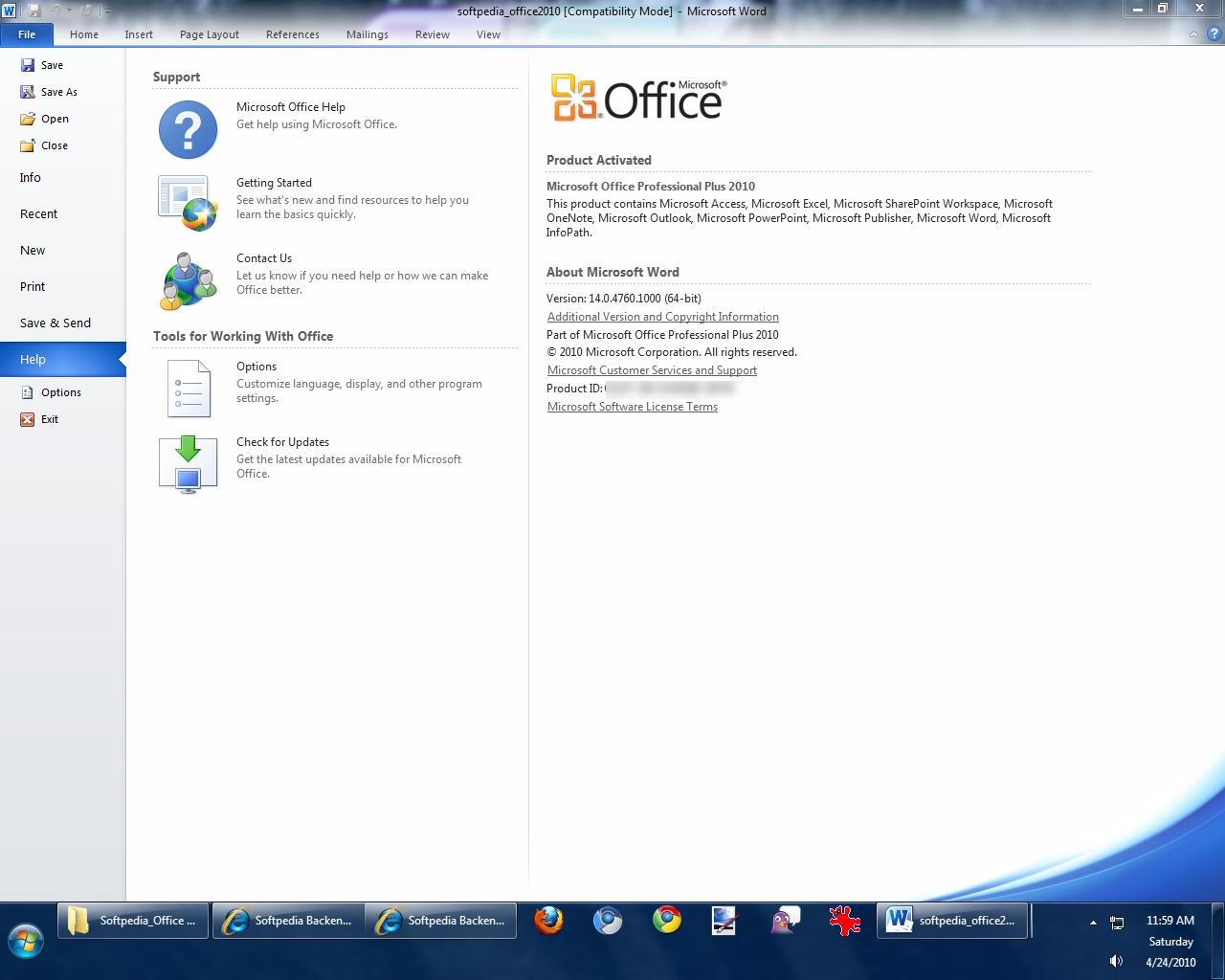Select the References tab
This screenshot has width=1225, height=980.
293,34
